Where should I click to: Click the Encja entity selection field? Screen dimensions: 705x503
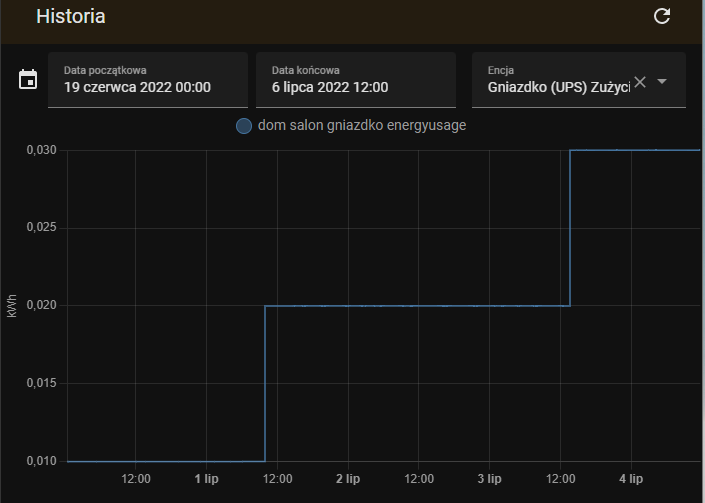579,80
